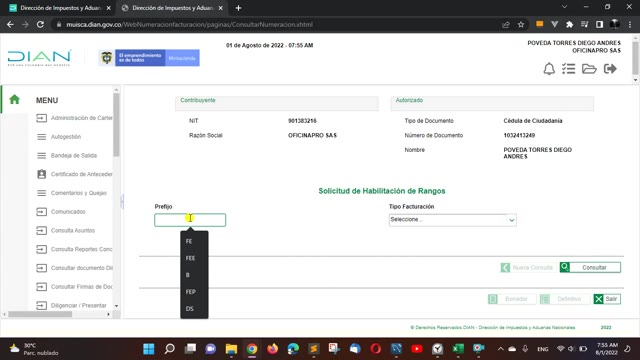Reload the page with the refresh icon
Viewport: 640px width, 360px height.
coord(40,24)
